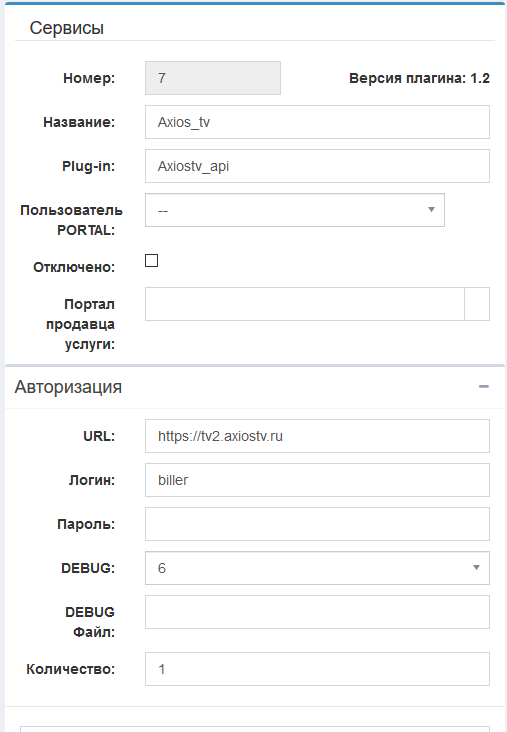This screenshot has height=732, width=507.
Task: Click the partially visible field at the bottom
Action: (x=255, y=729)
